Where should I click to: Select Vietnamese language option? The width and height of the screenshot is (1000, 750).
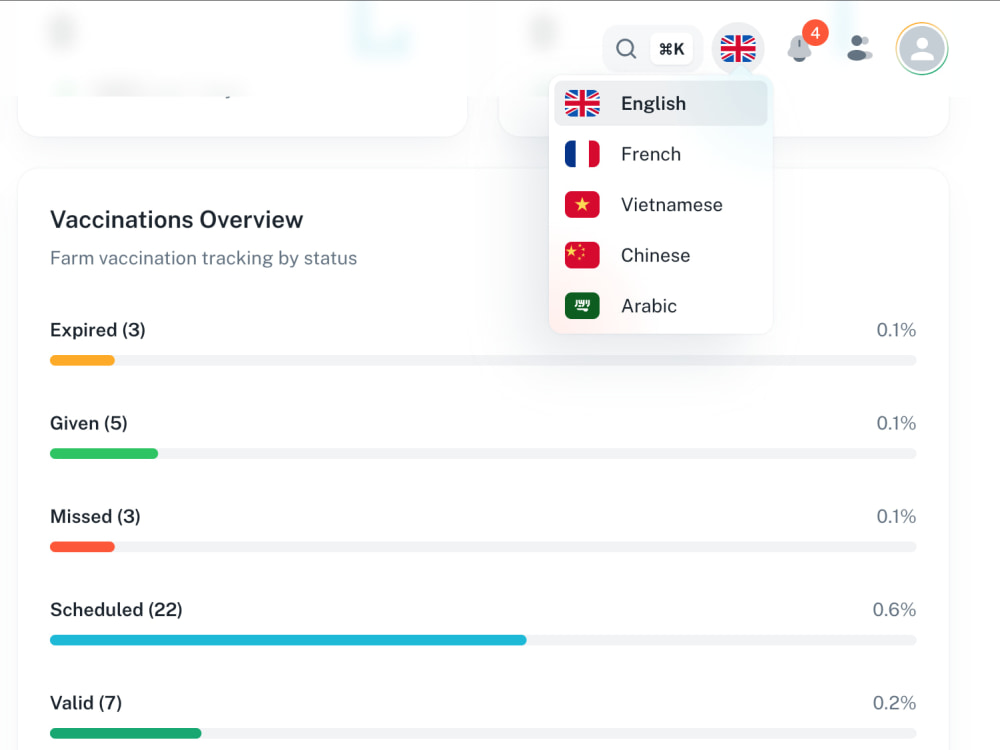click(x=661, y=205)
